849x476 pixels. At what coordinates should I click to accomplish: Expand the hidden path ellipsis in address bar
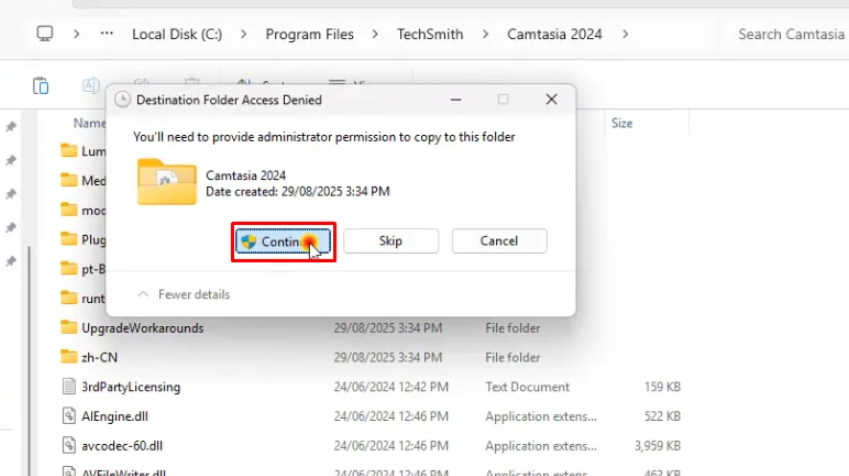(107, 34)
